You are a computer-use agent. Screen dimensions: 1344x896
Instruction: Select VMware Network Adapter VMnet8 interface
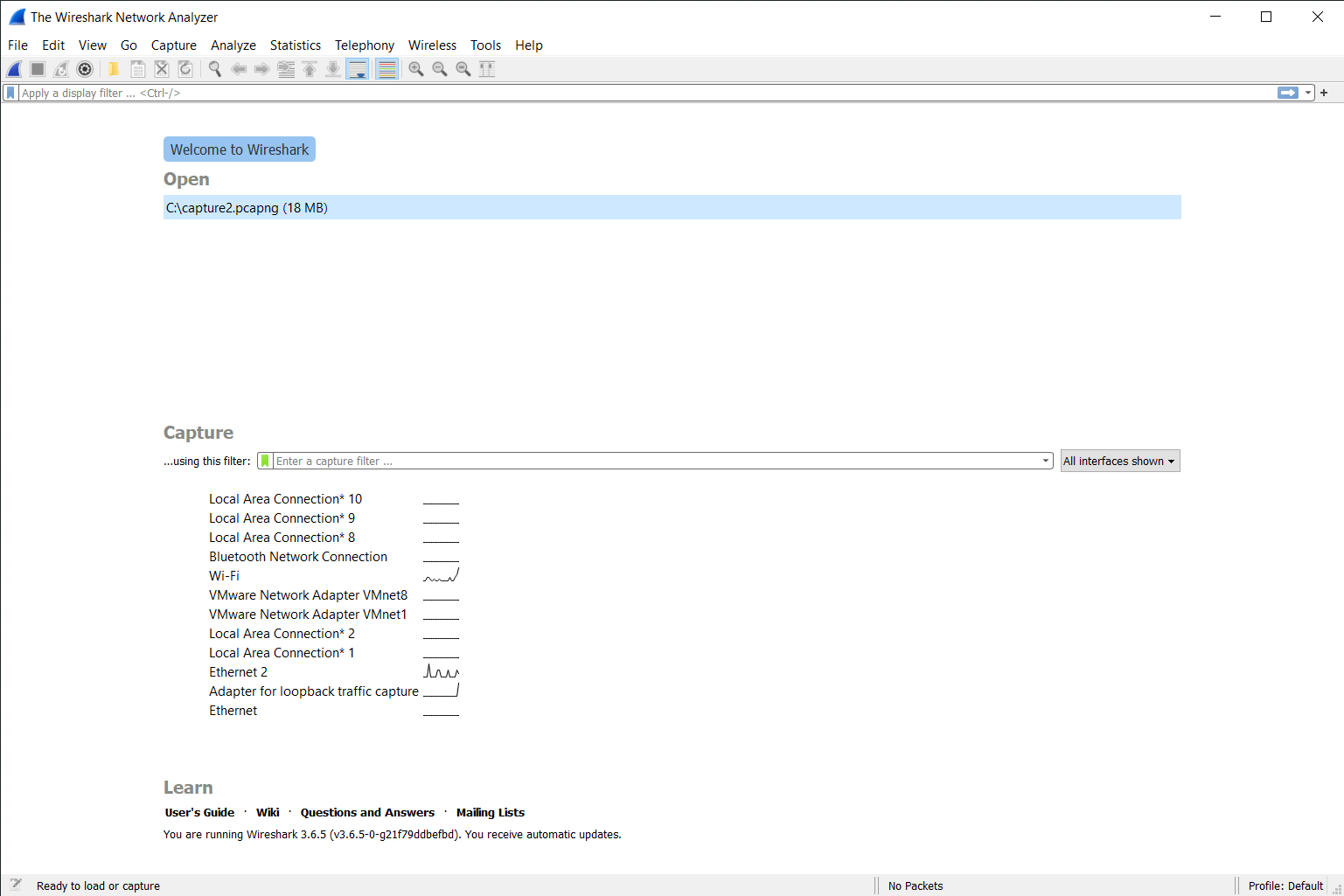pyautogui.click(x=308, y=595)
